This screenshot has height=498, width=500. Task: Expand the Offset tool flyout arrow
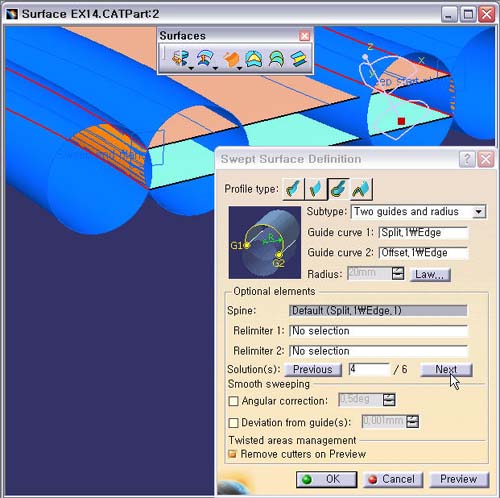coord(215,68)
